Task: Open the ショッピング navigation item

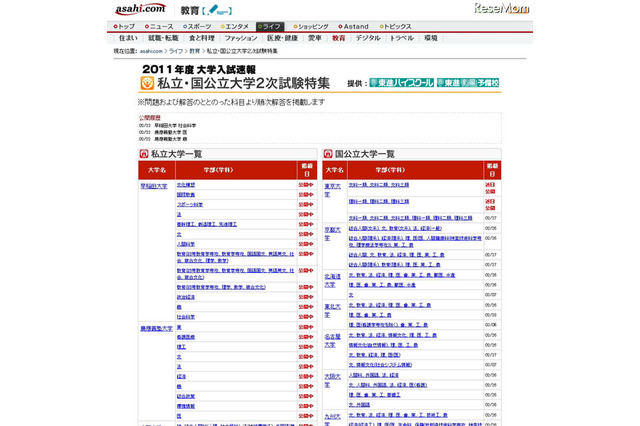Action: tap(311, 27)
